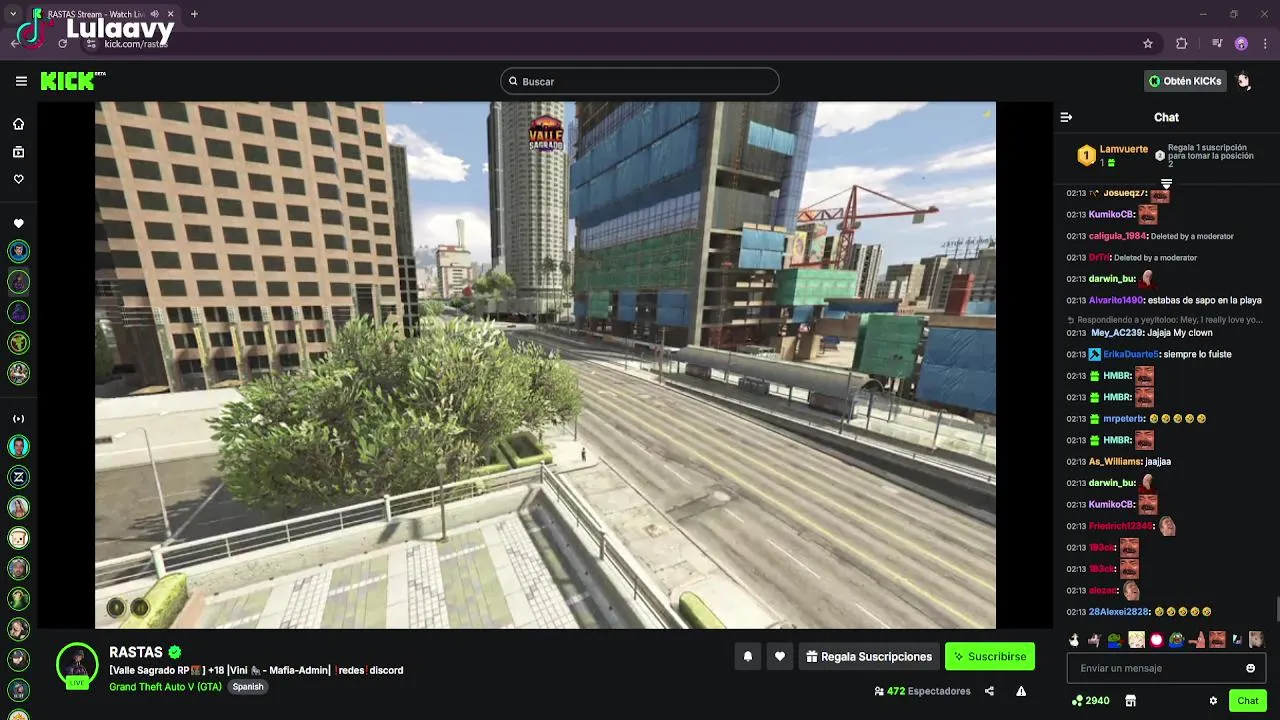The height and width of the screenshot is (720, 1280).
Task: Click the Valle Sagrado logo in video
Action: [x=546, y=133]
